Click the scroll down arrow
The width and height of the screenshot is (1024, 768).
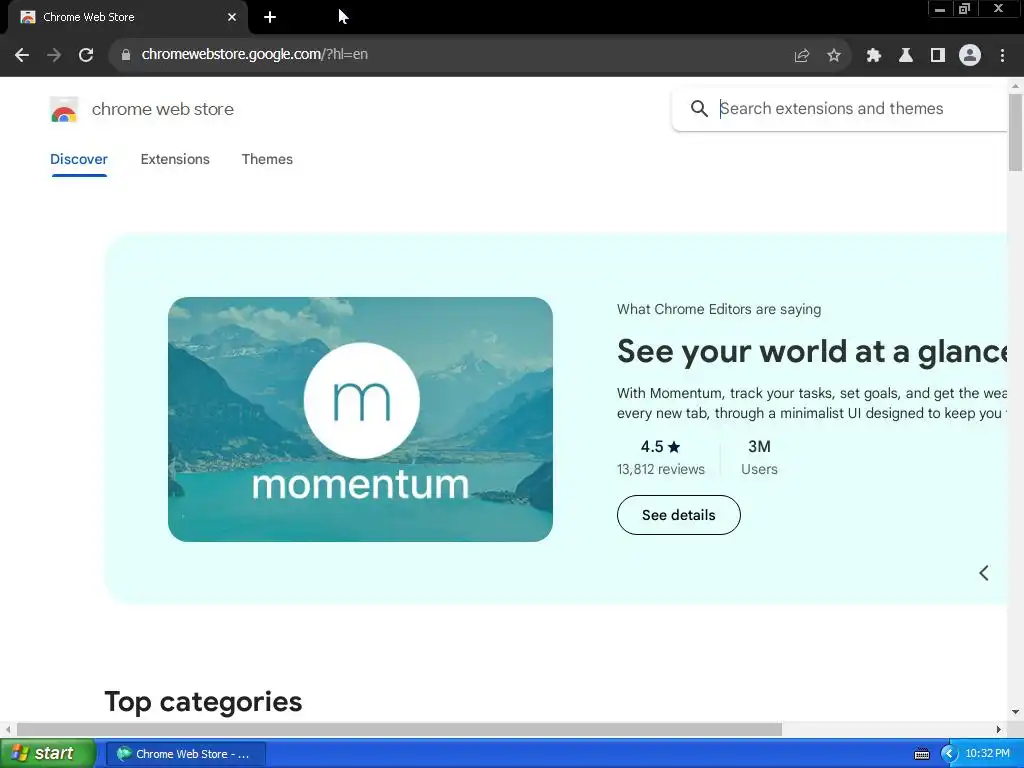click(1015, 712)
